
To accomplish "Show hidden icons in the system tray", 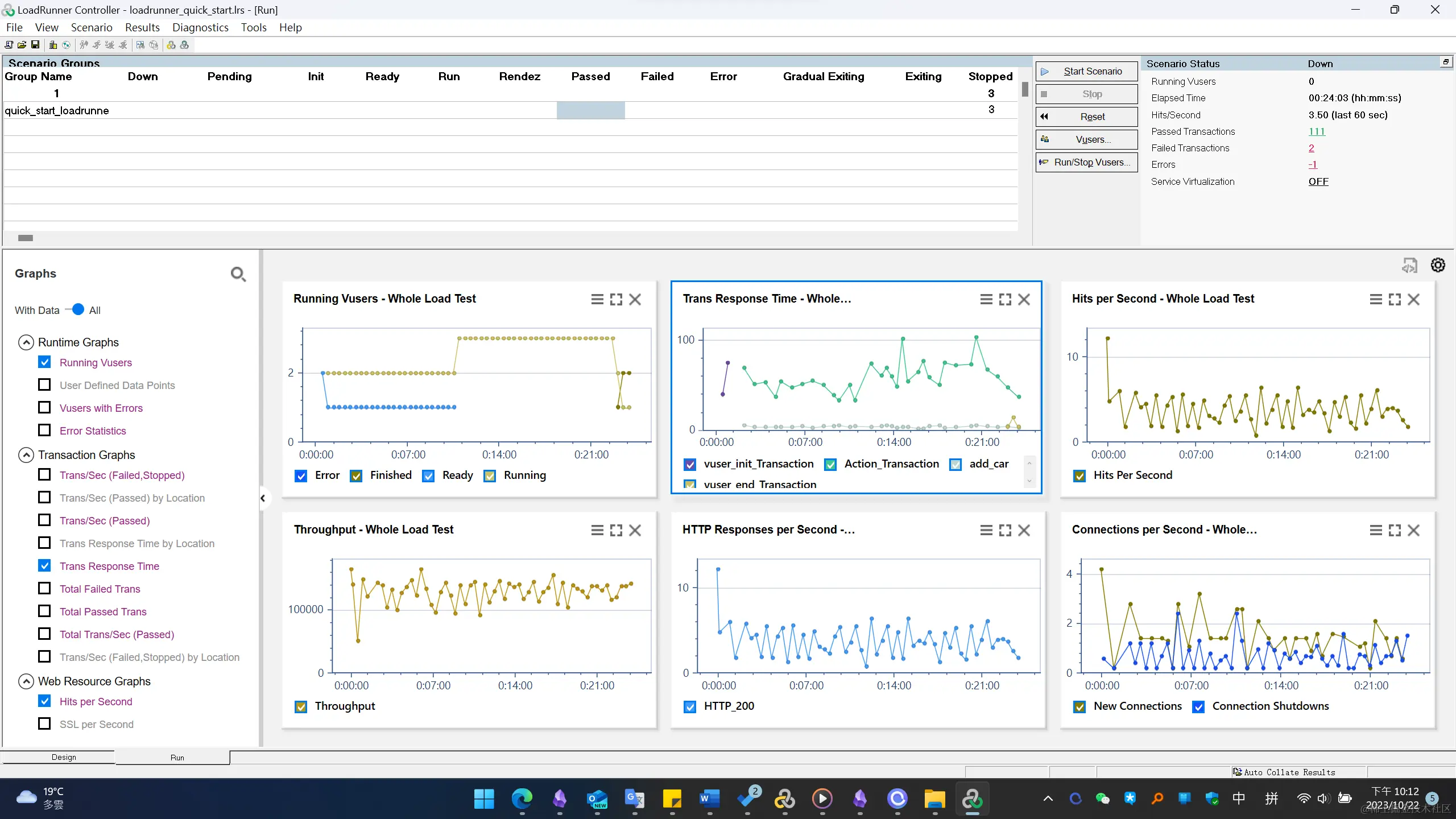I will point(1048,799).
